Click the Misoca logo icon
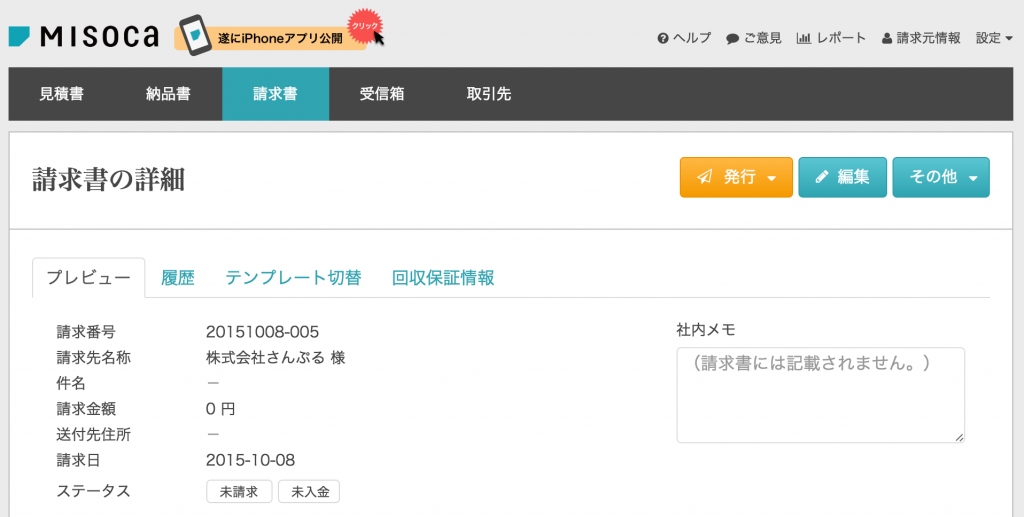The height and width of the screenshot is (517, 1024). coord(20,37)
